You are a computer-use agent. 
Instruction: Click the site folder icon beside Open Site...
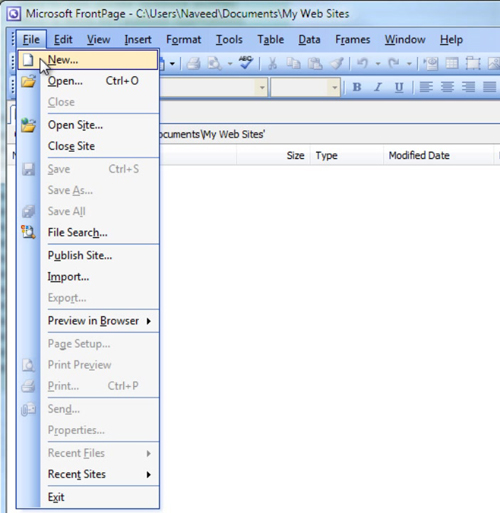[x=28, y=125]
